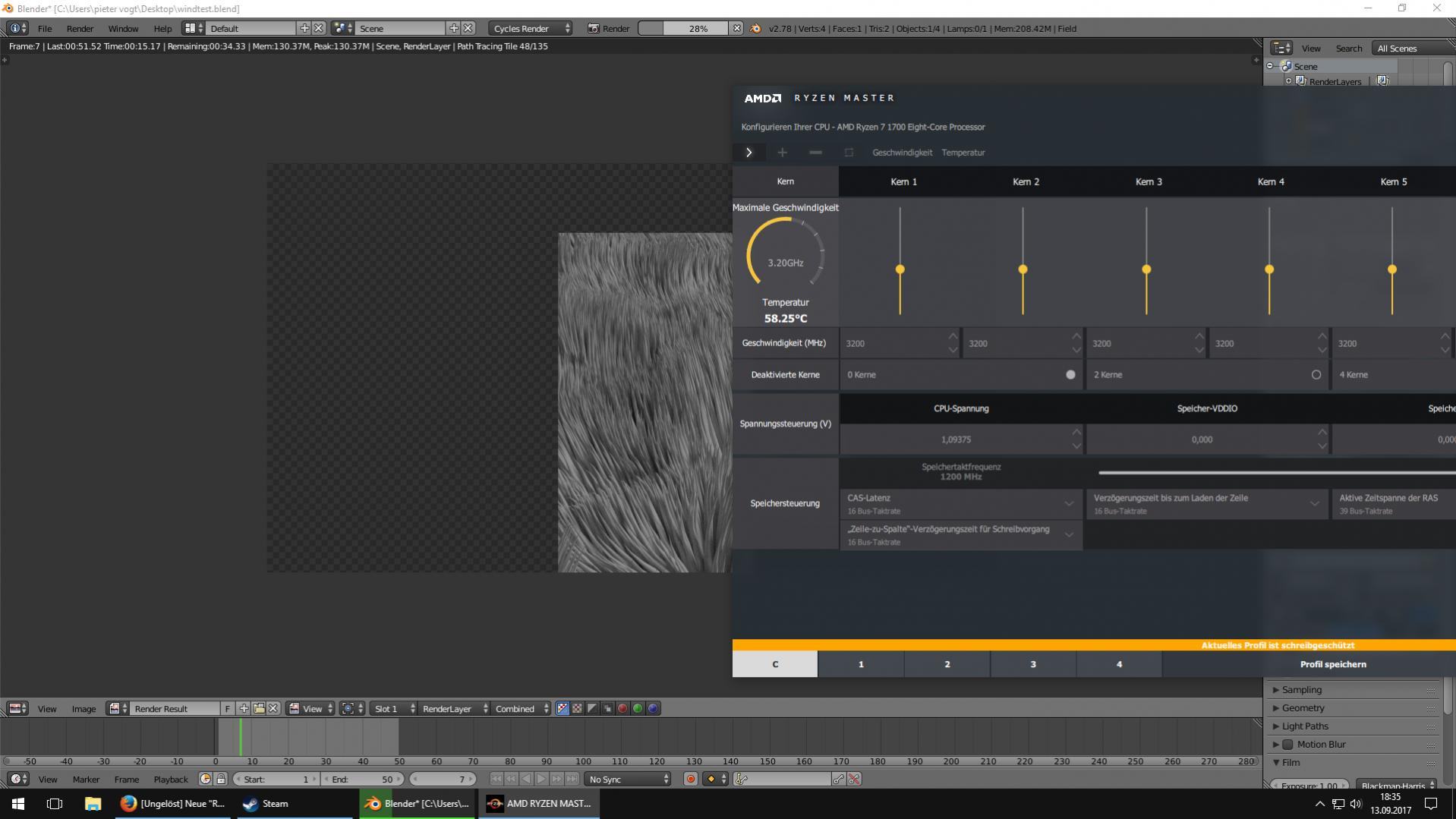1456x819 pixels.
Task: Click the minus icon in Ryzen Master toolbar
Action: point(815,153)
